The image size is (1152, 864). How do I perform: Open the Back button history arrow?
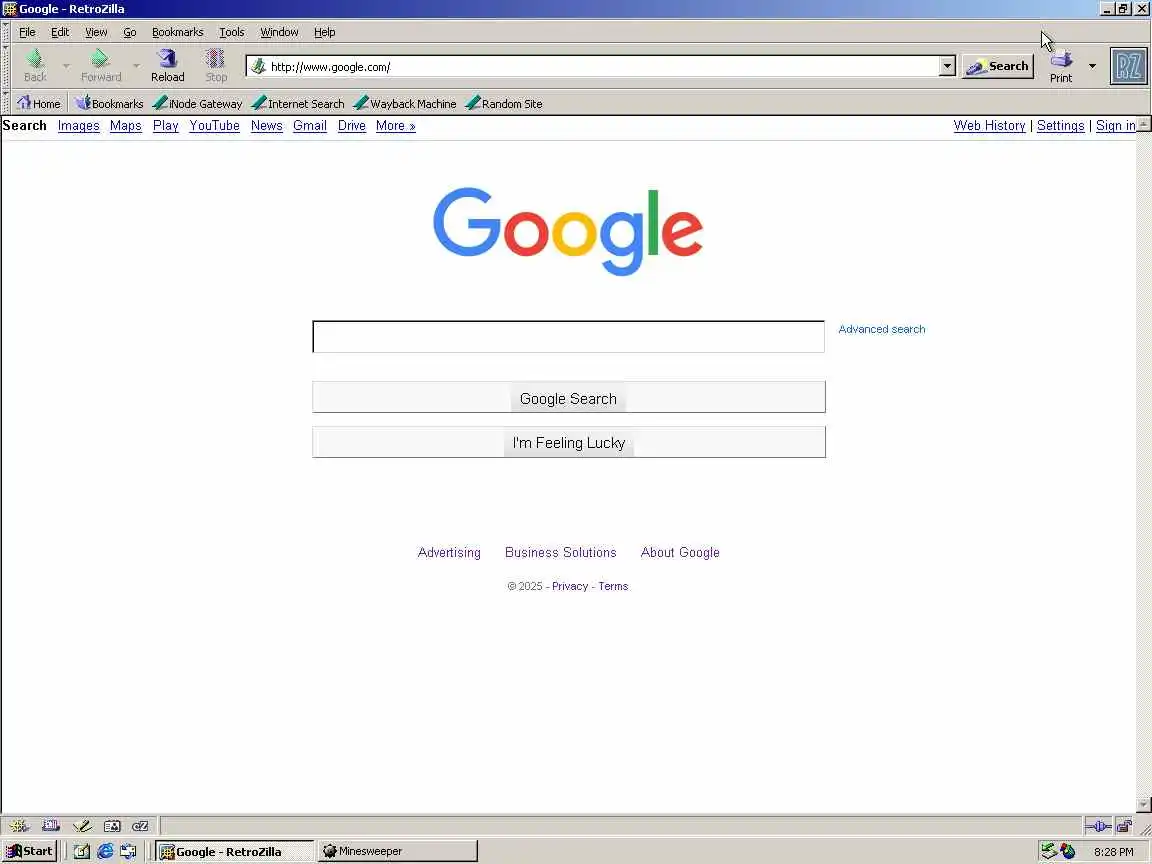(x=65, y=66)
